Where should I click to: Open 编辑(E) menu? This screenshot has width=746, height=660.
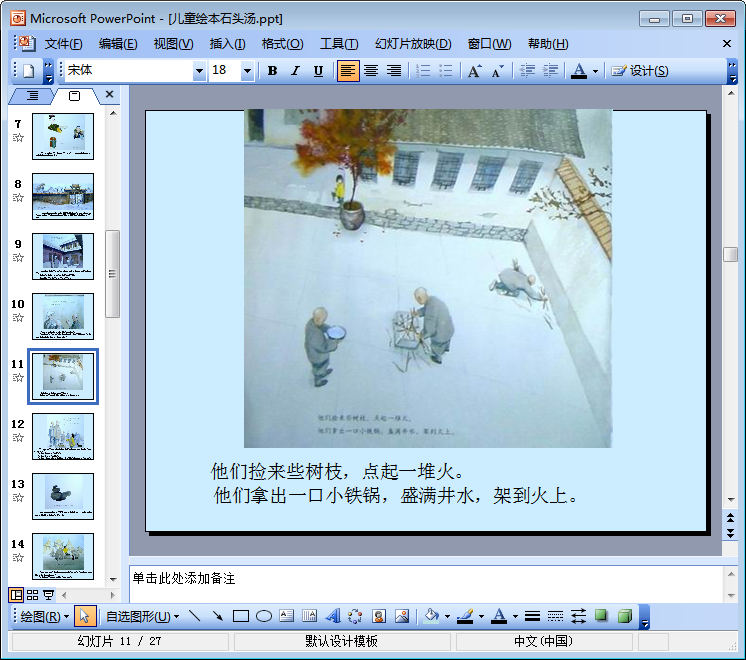(118, 44)
